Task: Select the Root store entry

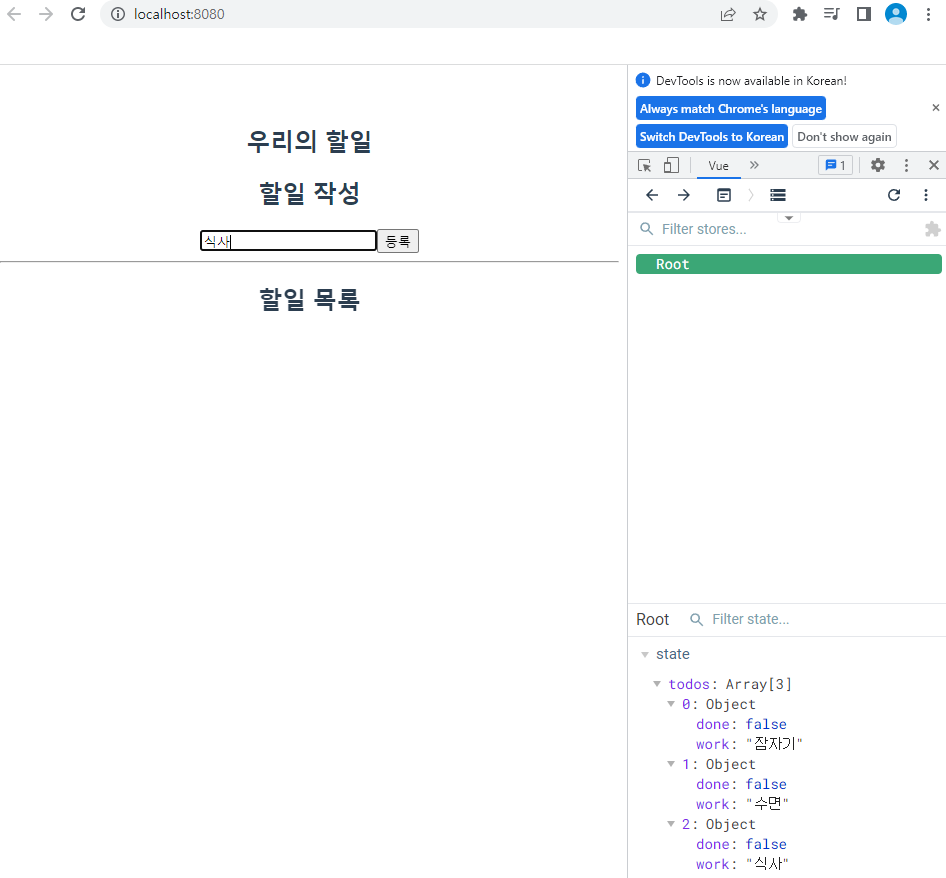Action: coord(789,264)
